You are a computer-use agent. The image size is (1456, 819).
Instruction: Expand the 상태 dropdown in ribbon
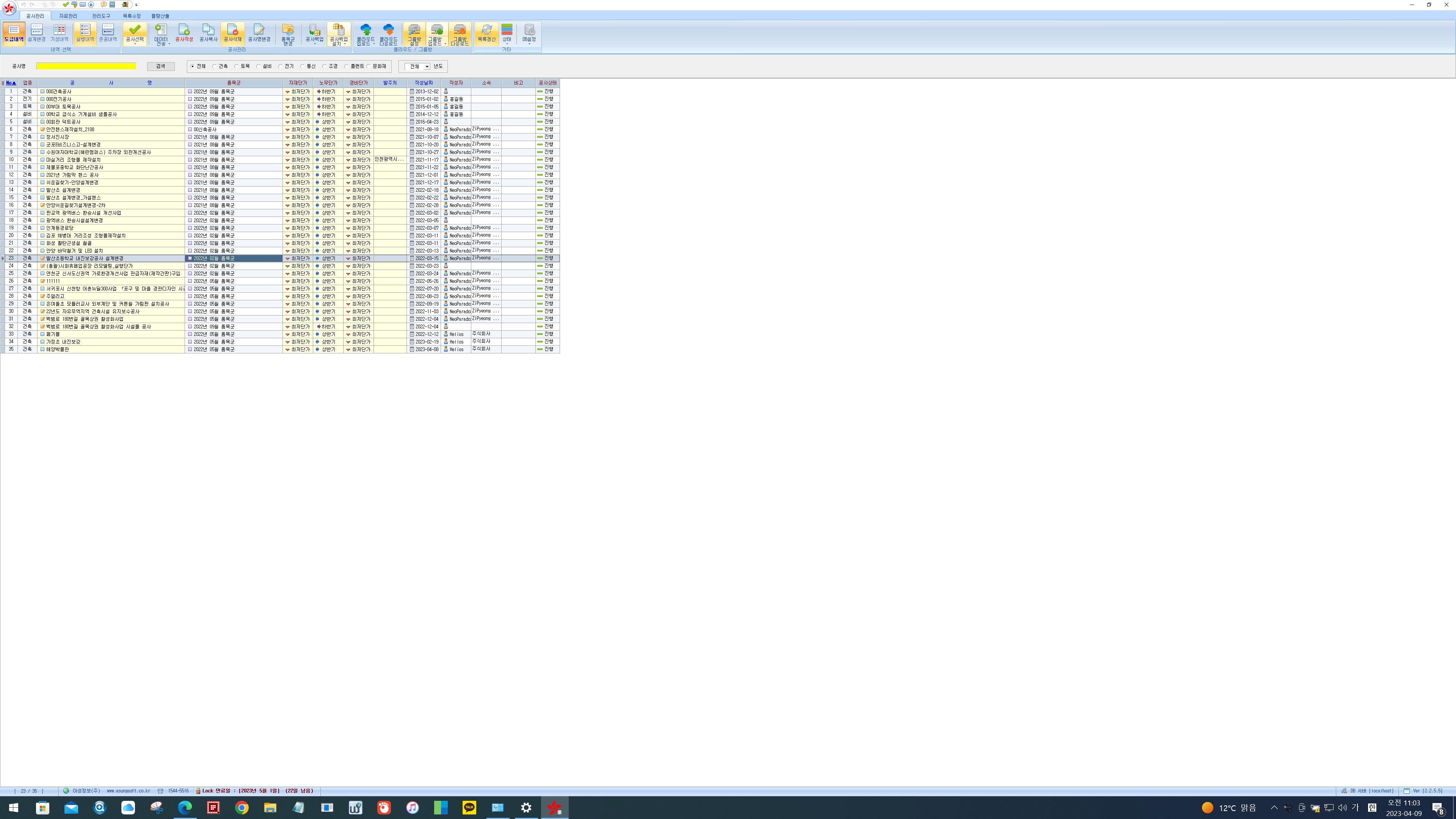pos(507,44)
